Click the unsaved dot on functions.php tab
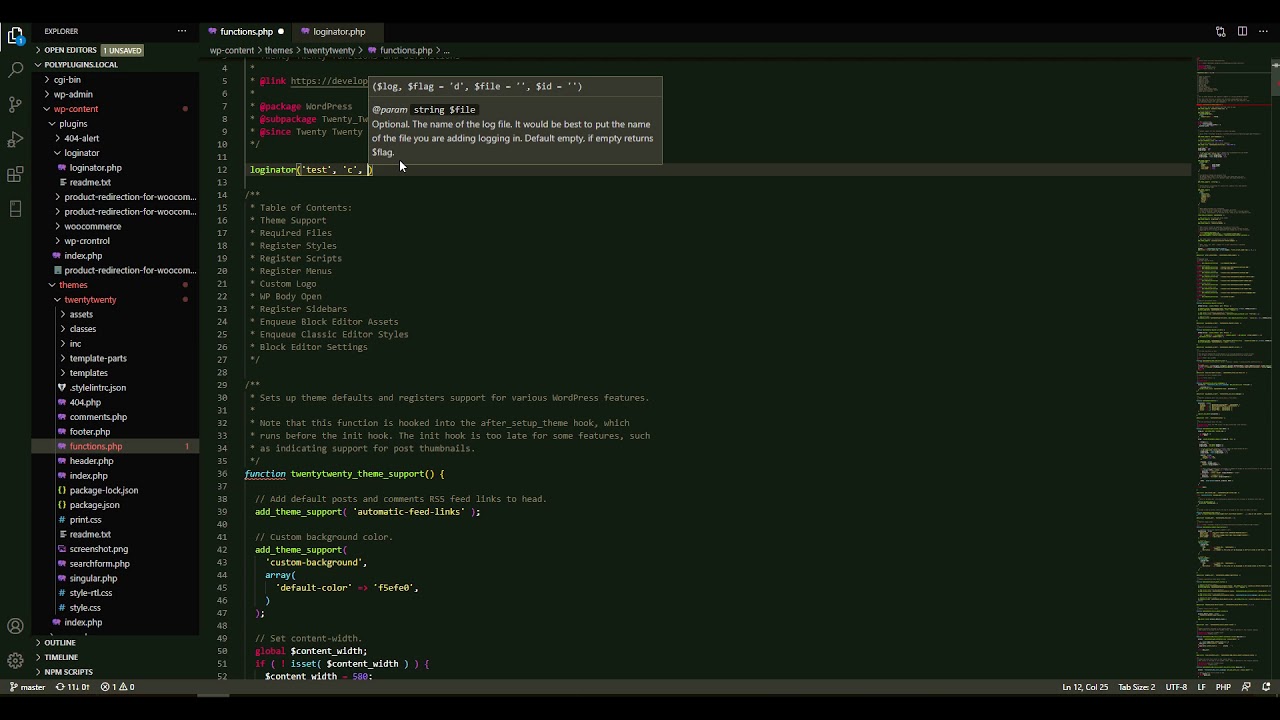 point(280,32)
